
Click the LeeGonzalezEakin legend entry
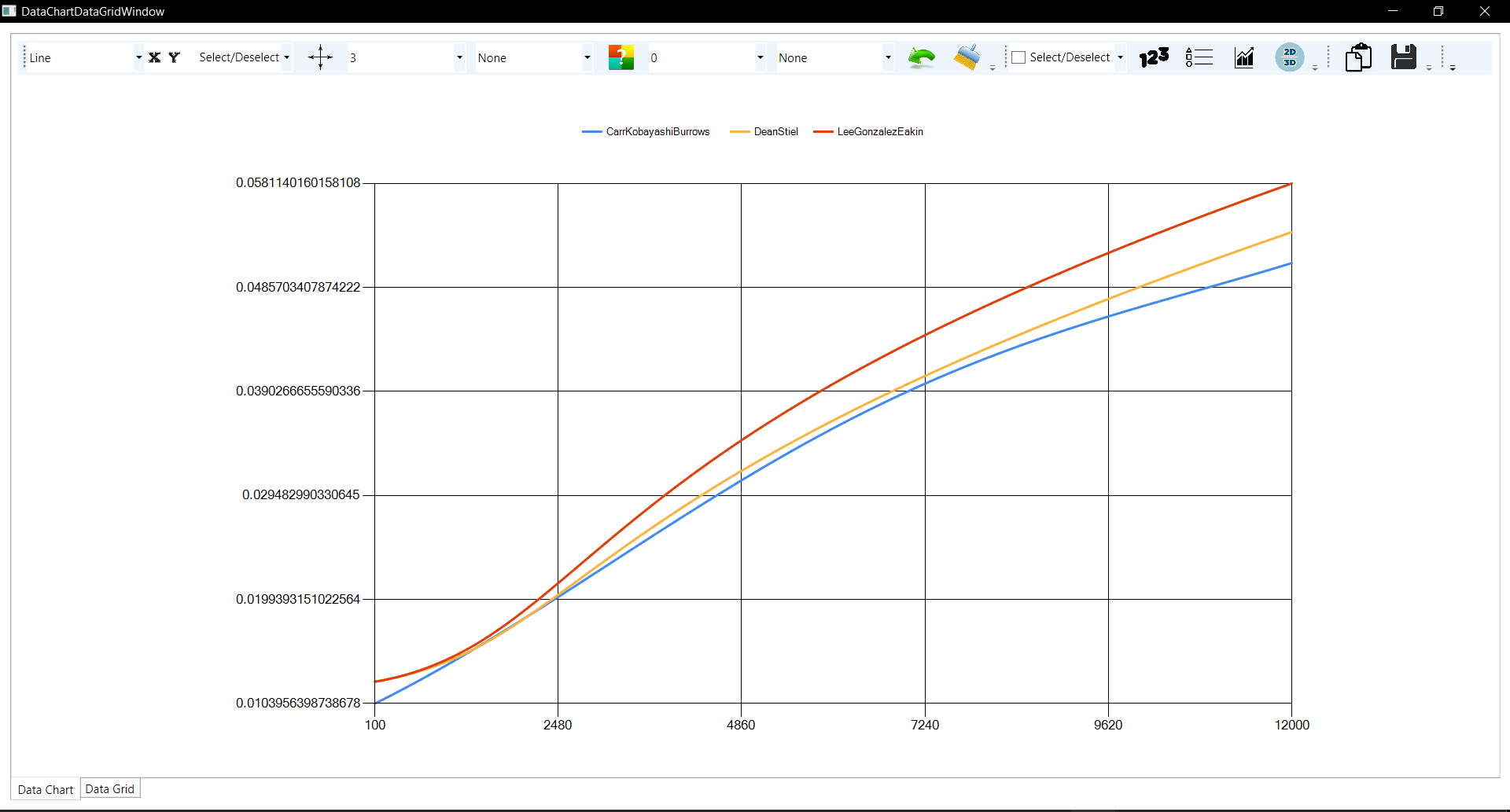(879, 131)
